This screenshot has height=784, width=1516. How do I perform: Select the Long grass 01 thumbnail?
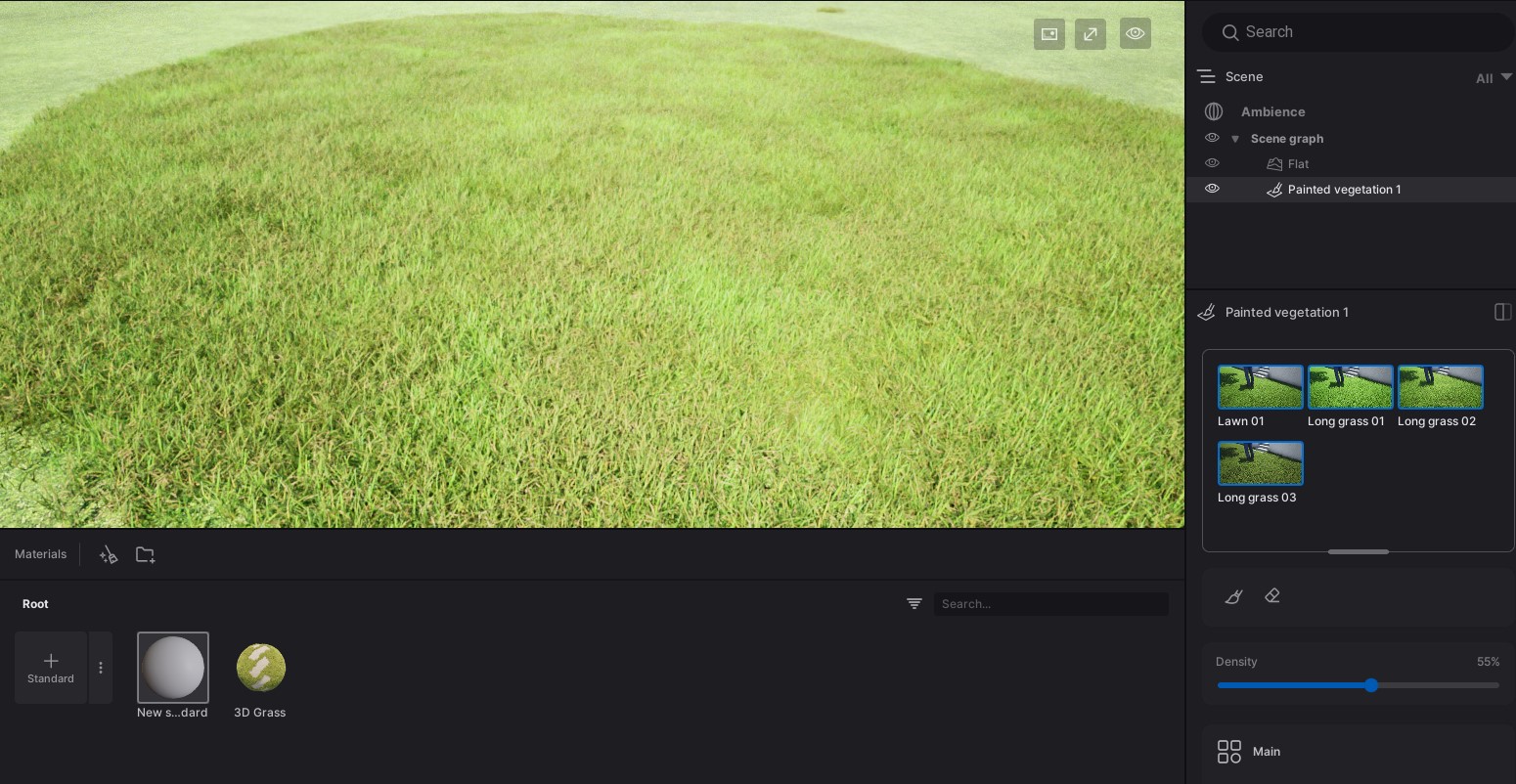point(1351,387)
